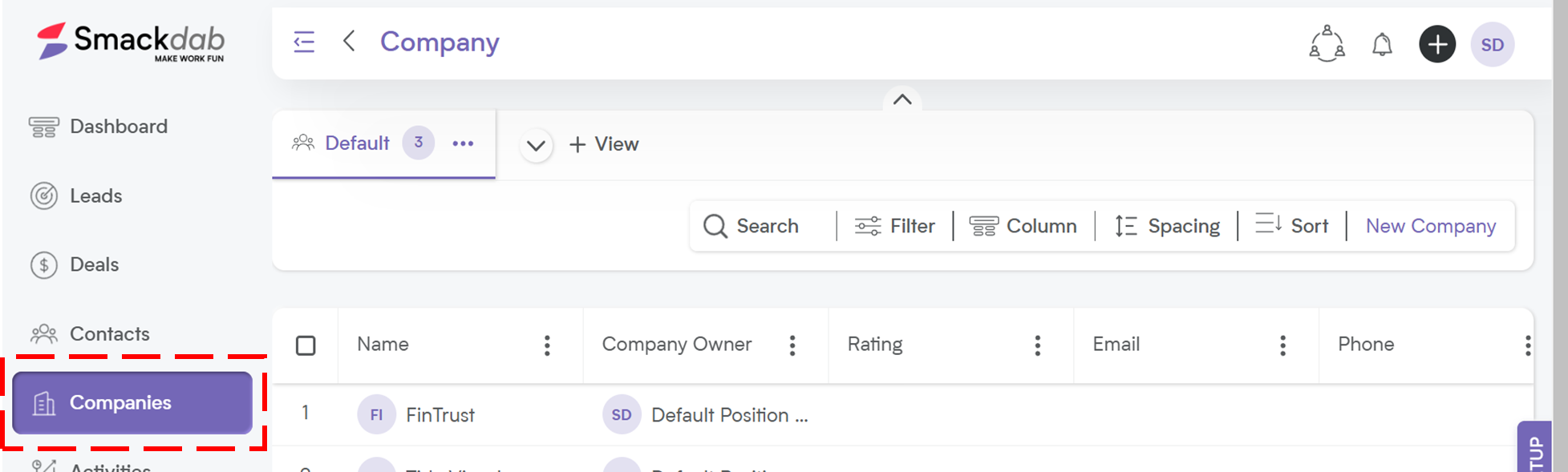Open the team network icon
1568x472 pixels.
[x=1327, y=44]
